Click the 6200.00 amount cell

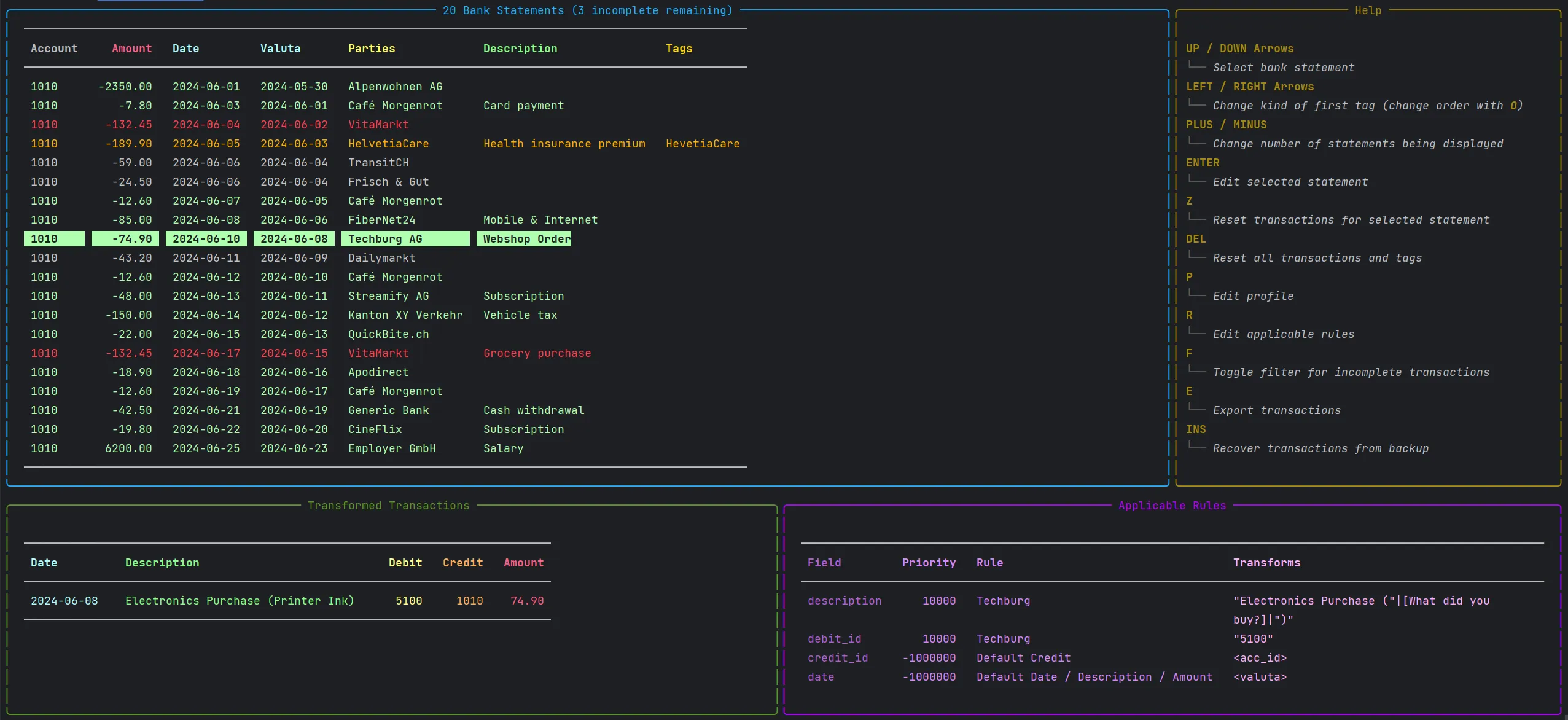pos(128,448)
